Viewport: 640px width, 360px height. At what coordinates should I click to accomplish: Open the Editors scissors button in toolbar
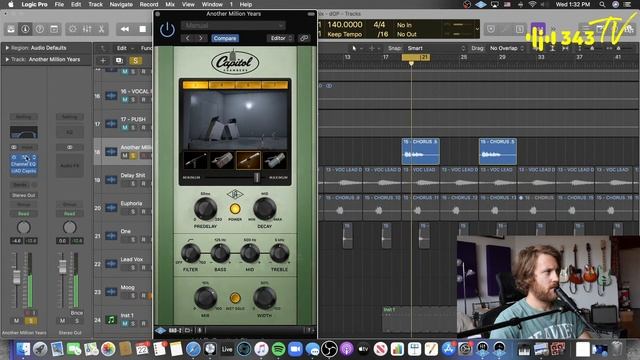click(101, 29)
